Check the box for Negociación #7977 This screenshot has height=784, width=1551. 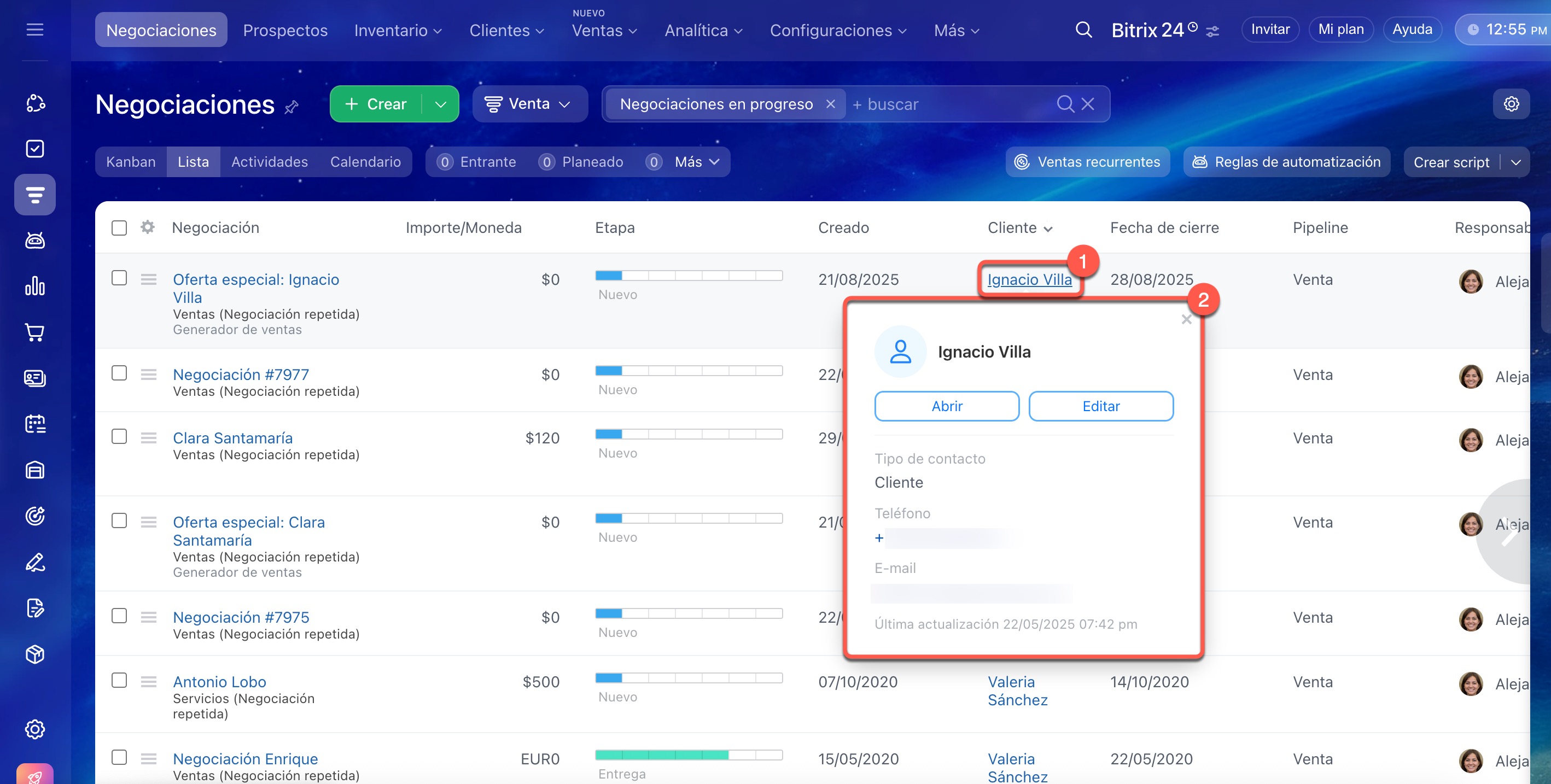pos(119,373)
